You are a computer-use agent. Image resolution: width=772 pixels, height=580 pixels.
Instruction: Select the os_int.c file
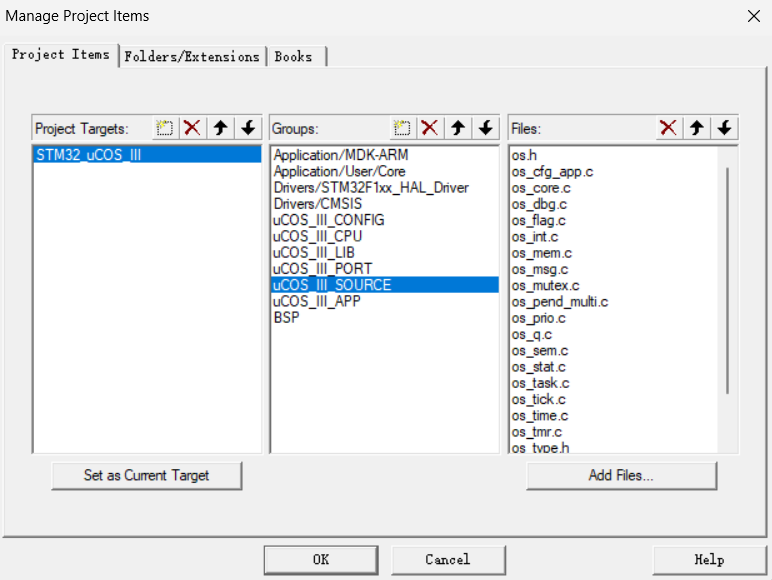tap(613, 236)
